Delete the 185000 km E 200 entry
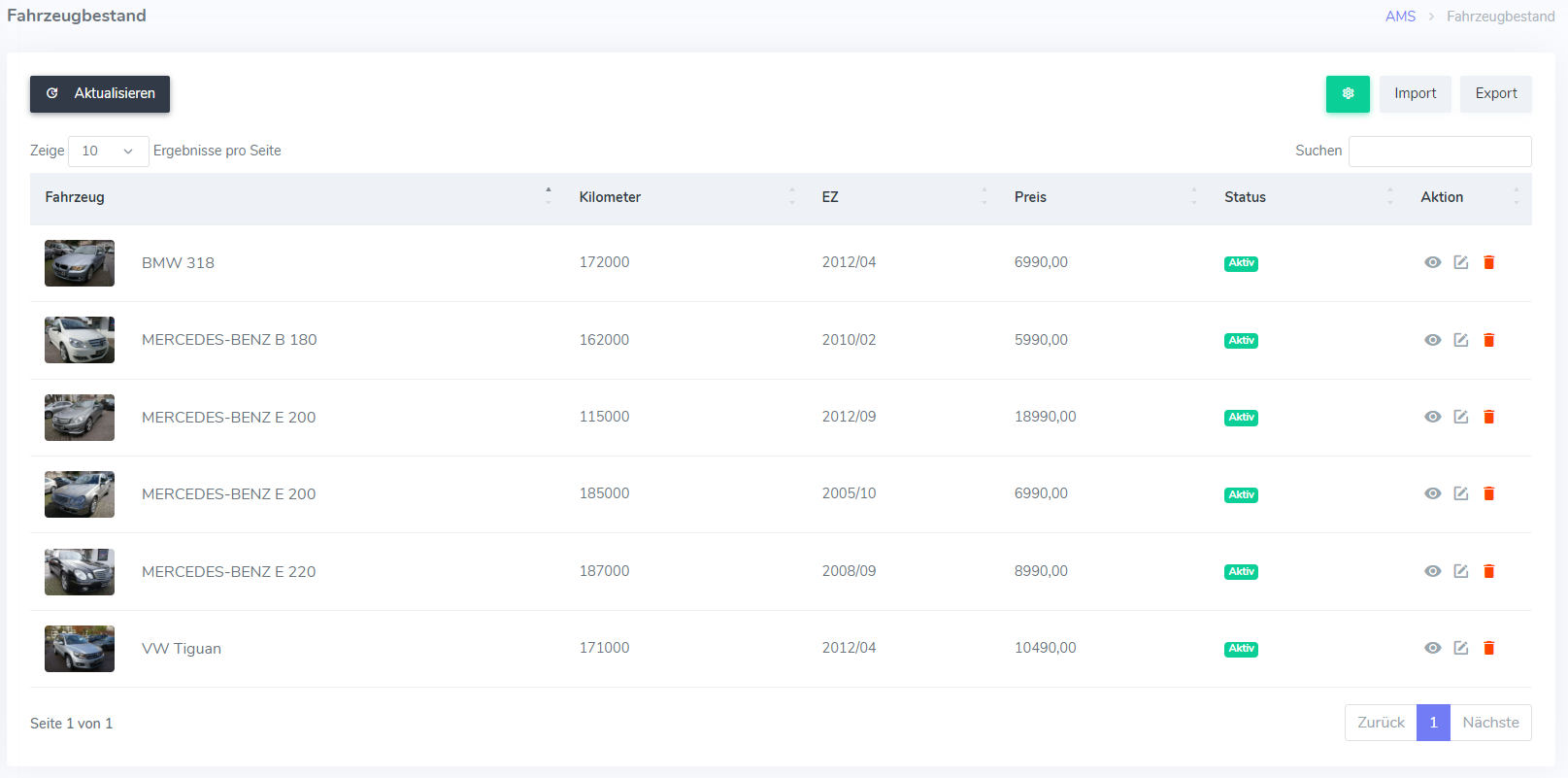Image resolution: width=1568 pixels, height=778 pixels. 1488,493
